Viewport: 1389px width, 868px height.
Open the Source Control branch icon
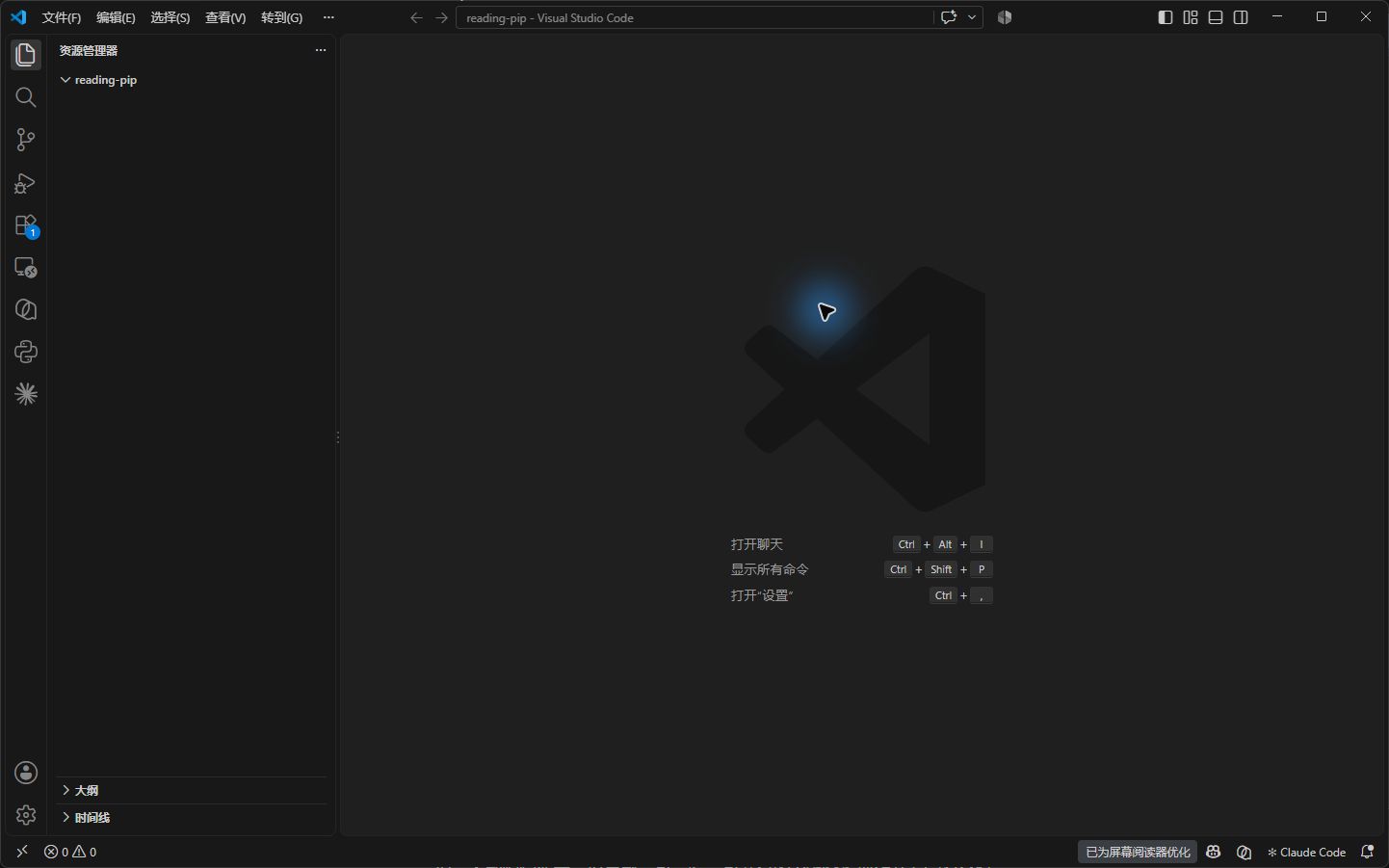tap(26, 140)
